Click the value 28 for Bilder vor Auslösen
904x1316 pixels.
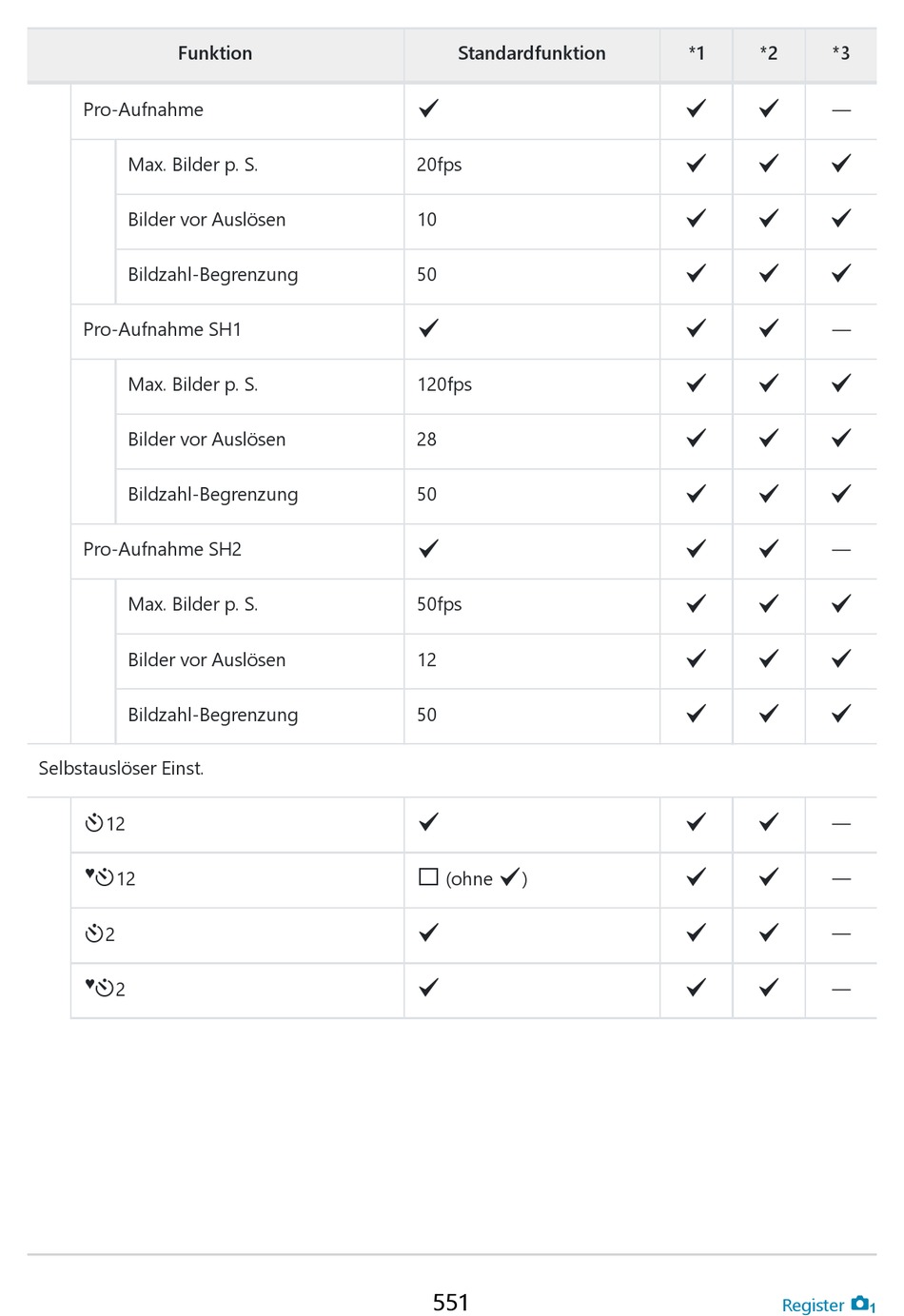(x=426, y=440)
